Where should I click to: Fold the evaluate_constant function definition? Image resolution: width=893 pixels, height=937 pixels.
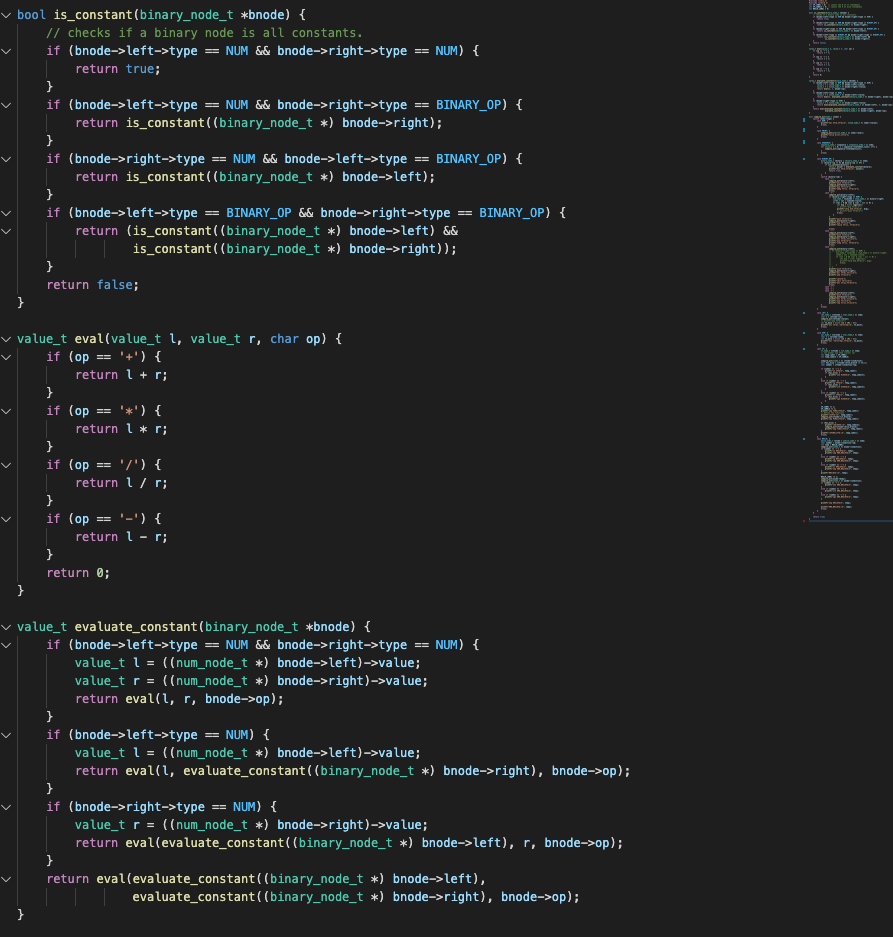click(7, 627)
